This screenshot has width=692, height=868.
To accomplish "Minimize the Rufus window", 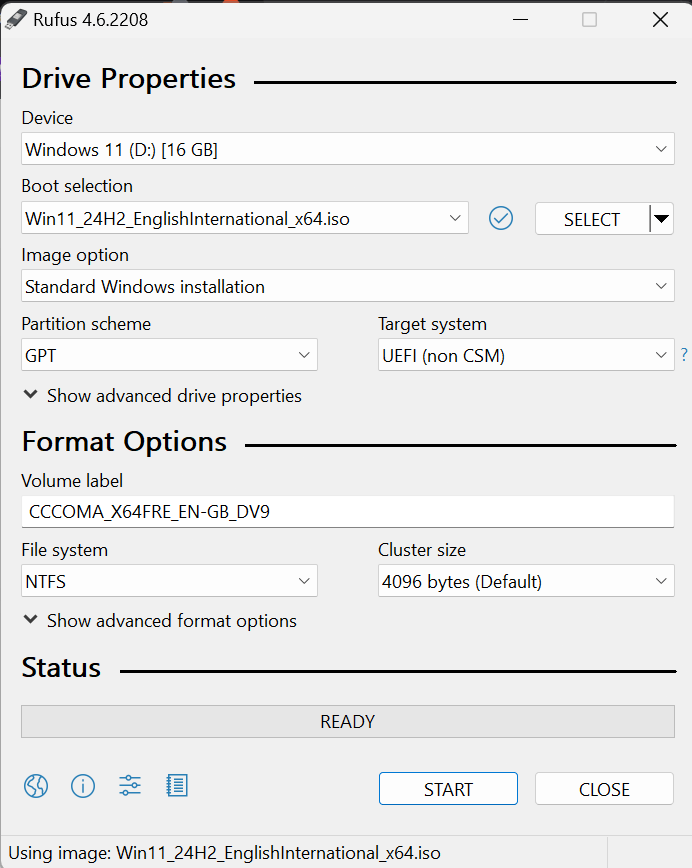I will coord(520,20).
